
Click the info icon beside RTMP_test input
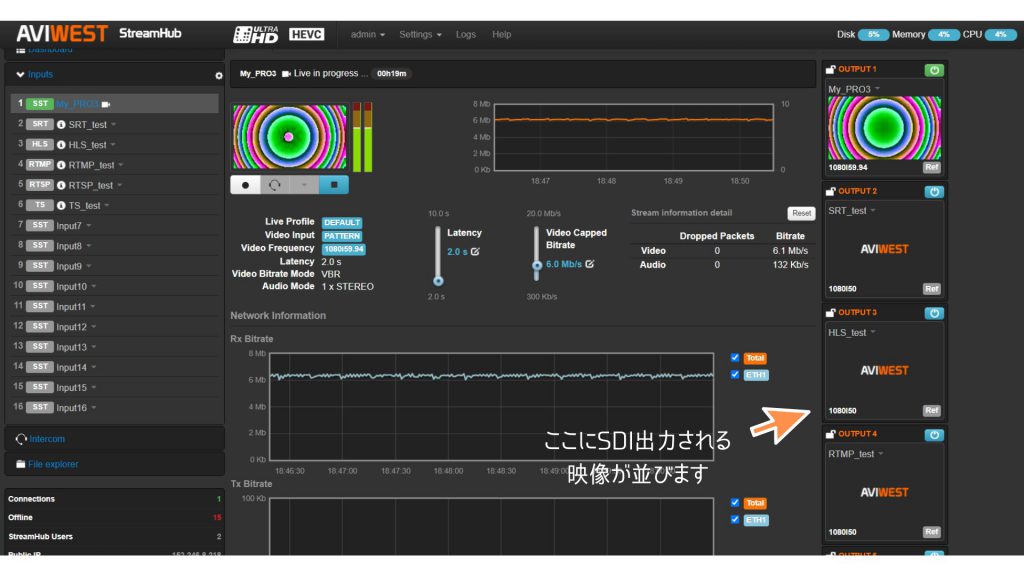[61, 165]
